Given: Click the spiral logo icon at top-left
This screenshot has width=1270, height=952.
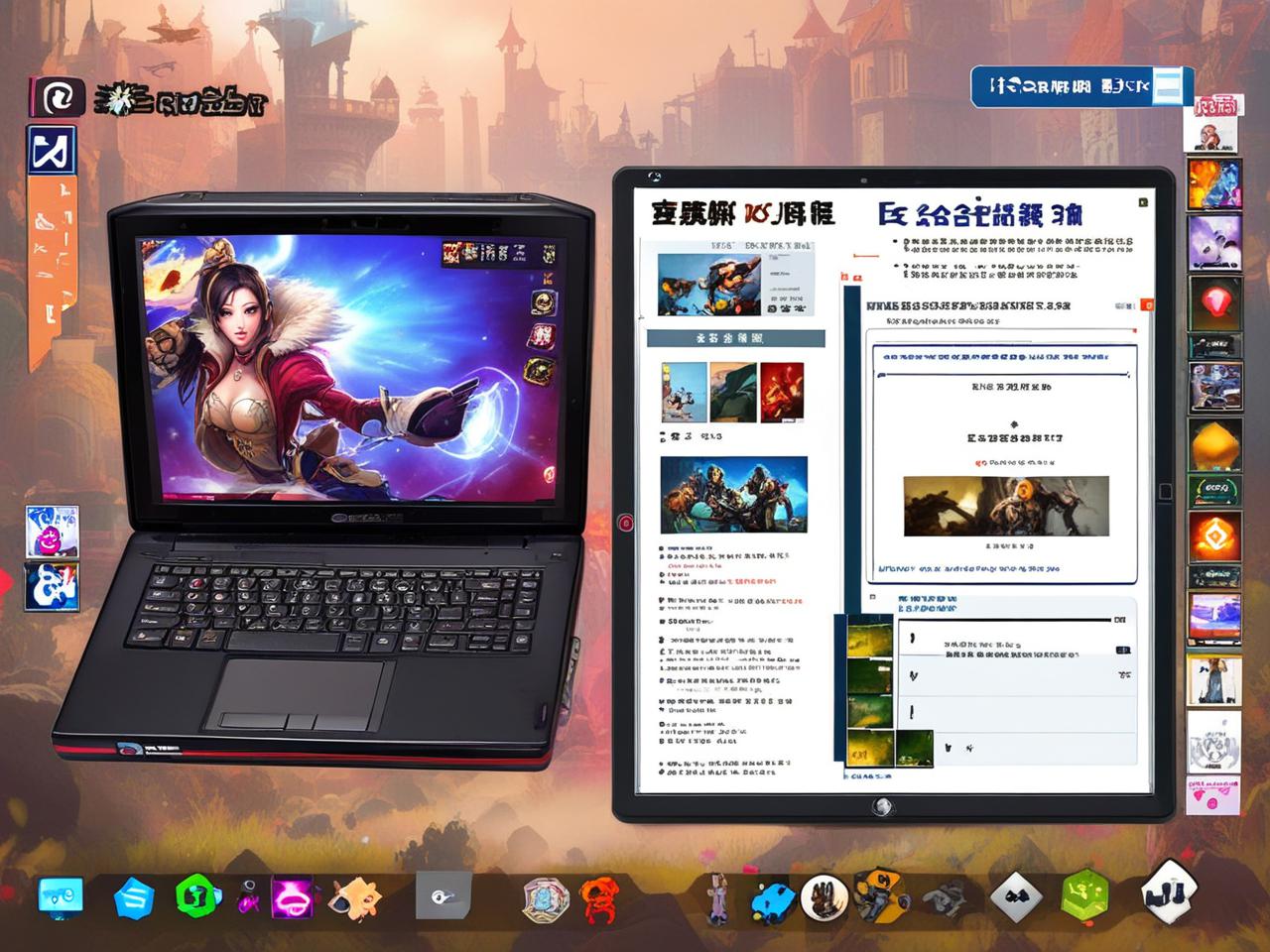Looking at the screenshot, I should click(56, 99).
